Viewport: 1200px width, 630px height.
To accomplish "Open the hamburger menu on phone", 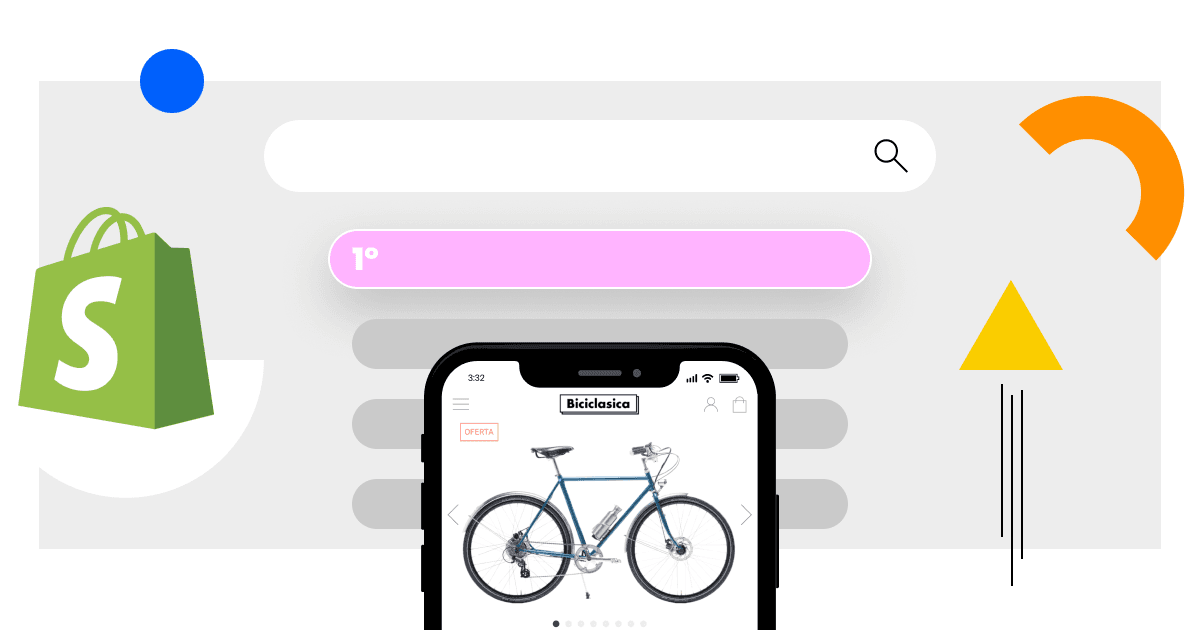I will click(461, 404).
